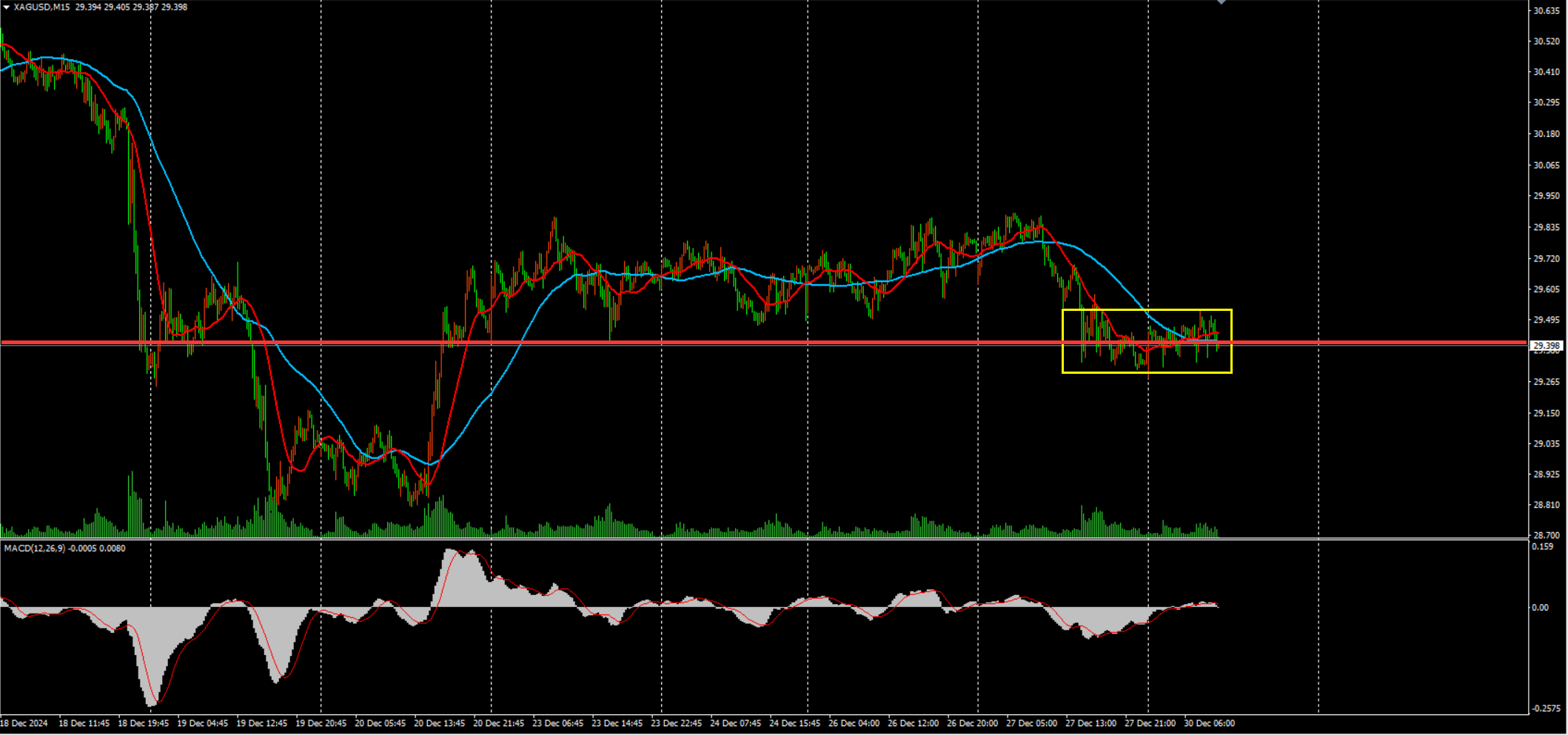Image resolution: width=1568 pixels, height=735 pixels.
Task: Click the 29.150 price scale label
Action: point(1547,414)
